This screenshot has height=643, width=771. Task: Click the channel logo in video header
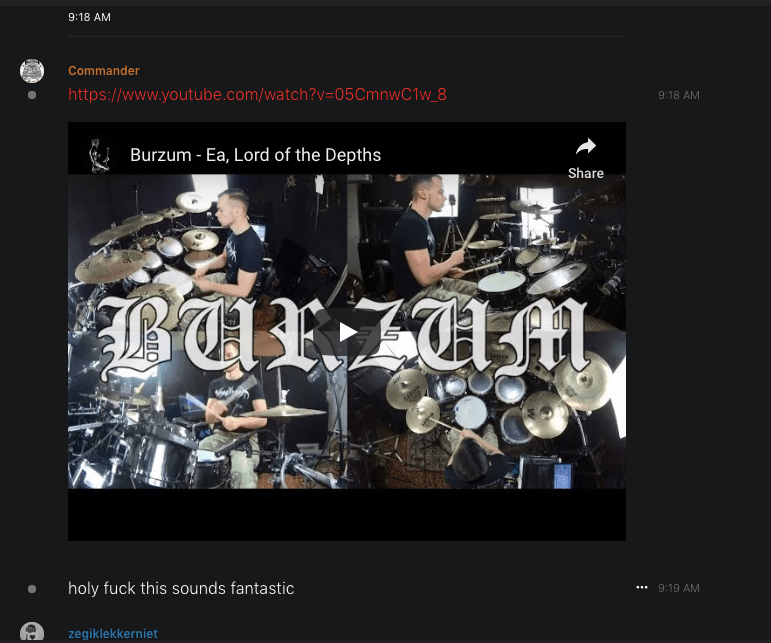(x=98, y=155)
